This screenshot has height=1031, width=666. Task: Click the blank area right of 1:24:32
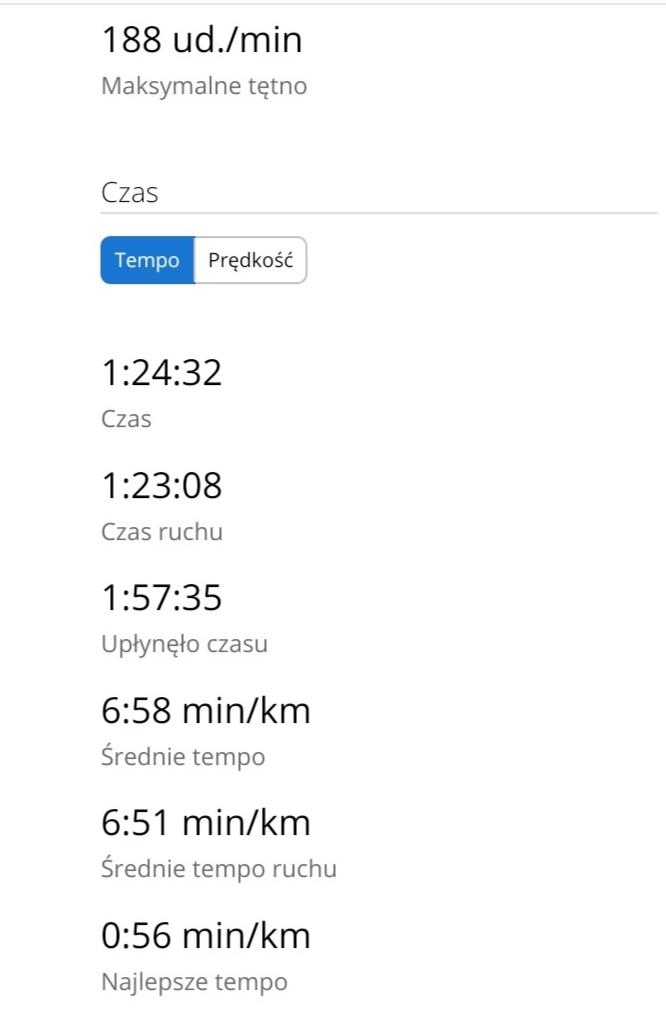pyautogui.click(x=440, y=373)
